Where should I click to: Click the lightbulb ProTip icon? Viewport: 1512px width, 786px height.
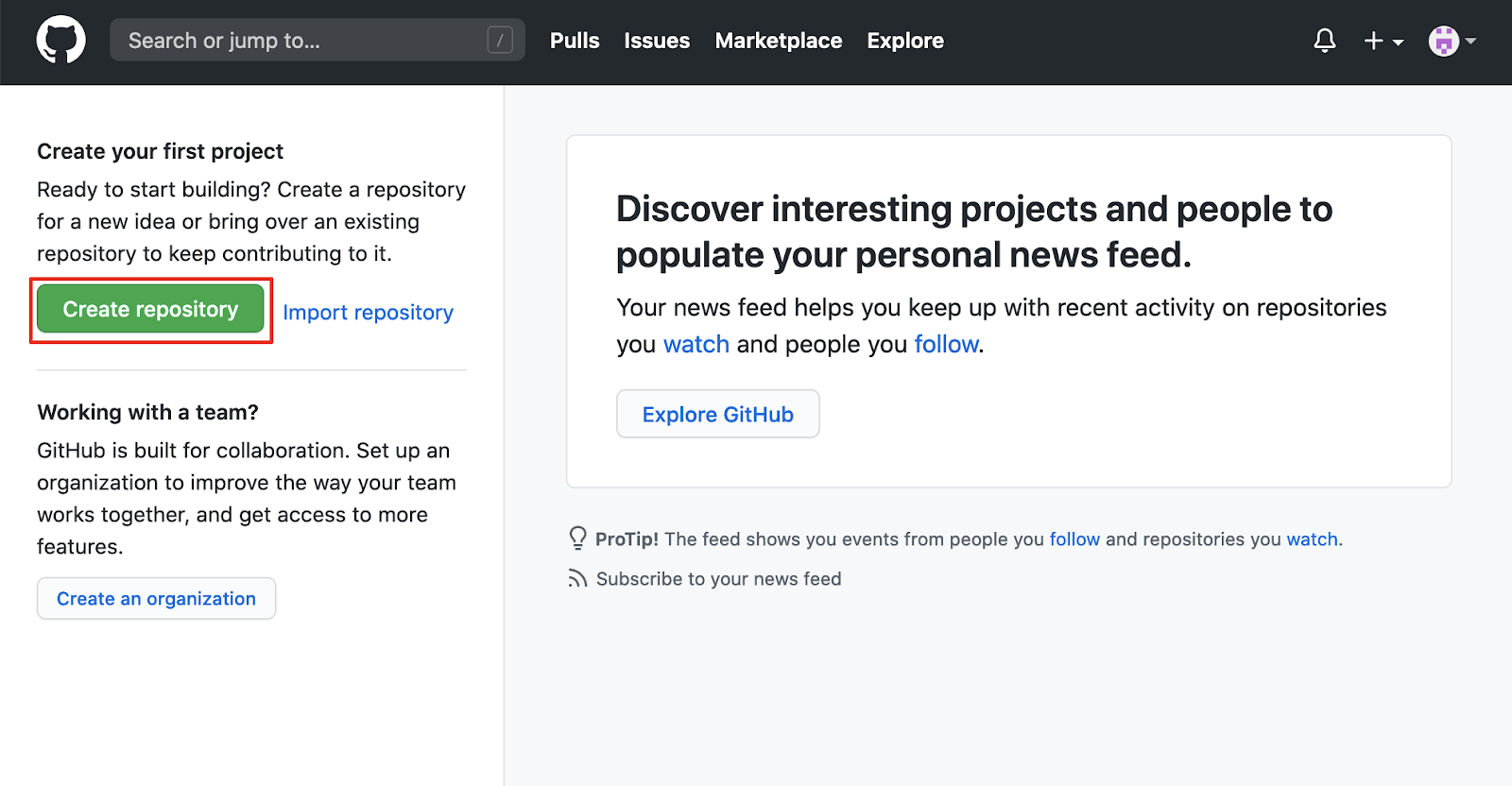click(x=577, y=538)
